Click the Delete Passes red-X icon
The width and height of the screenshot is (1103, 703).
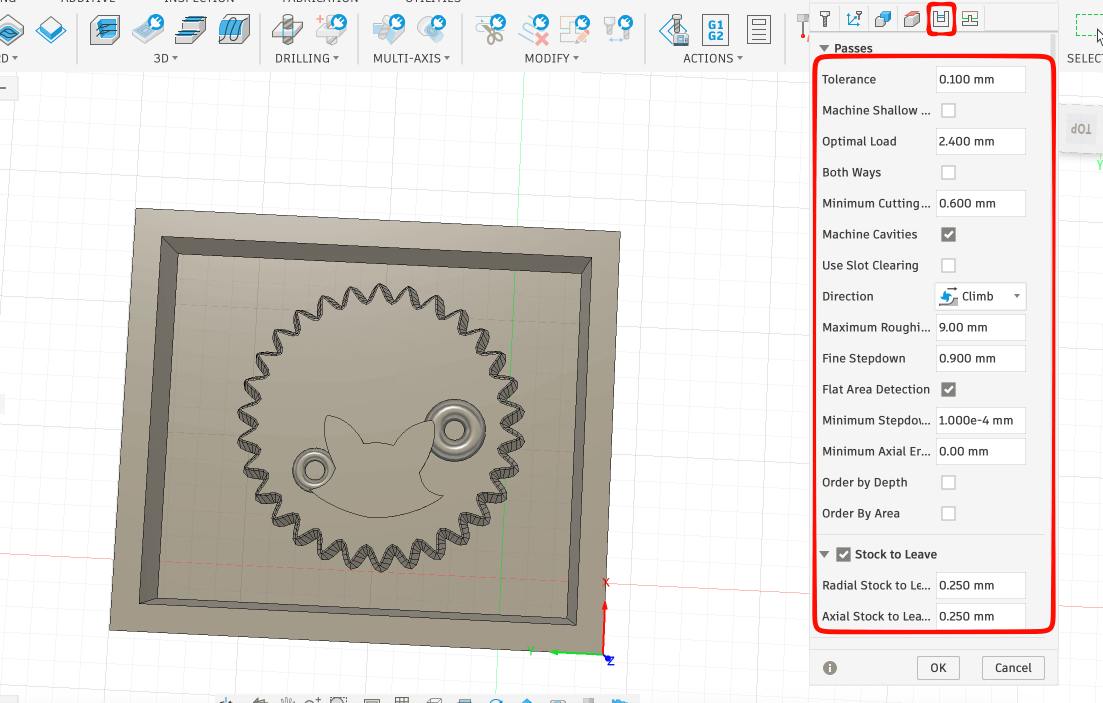[534, 30]
